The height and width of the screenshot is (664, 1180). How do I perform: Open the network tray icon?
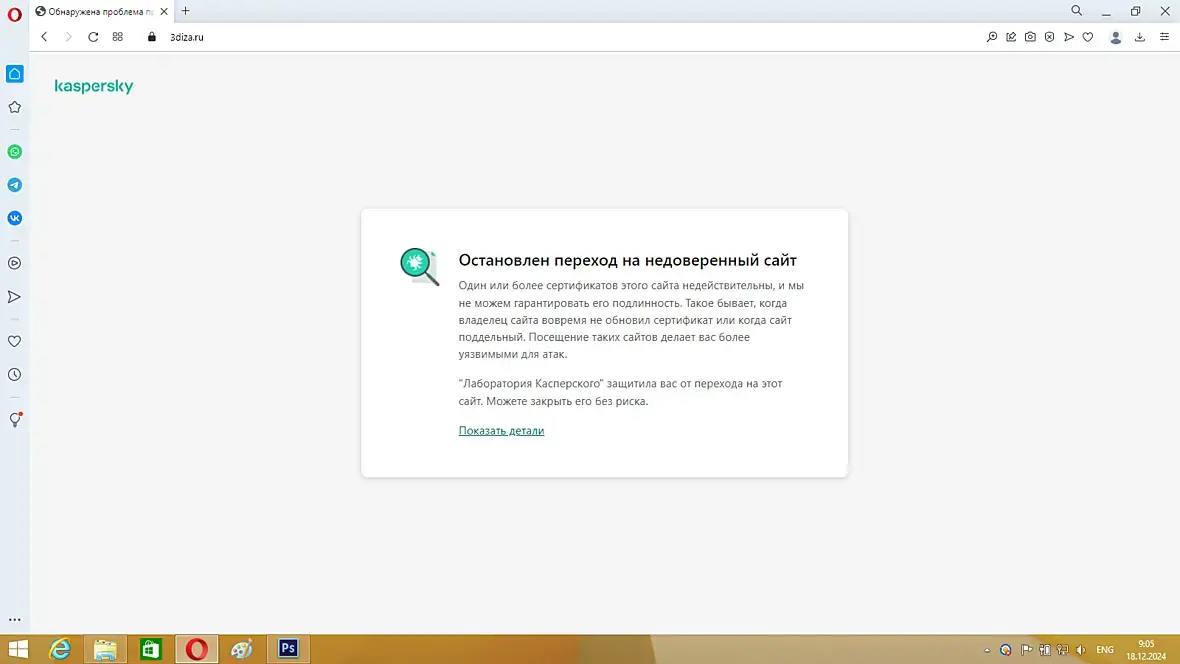click(1063, 650)
